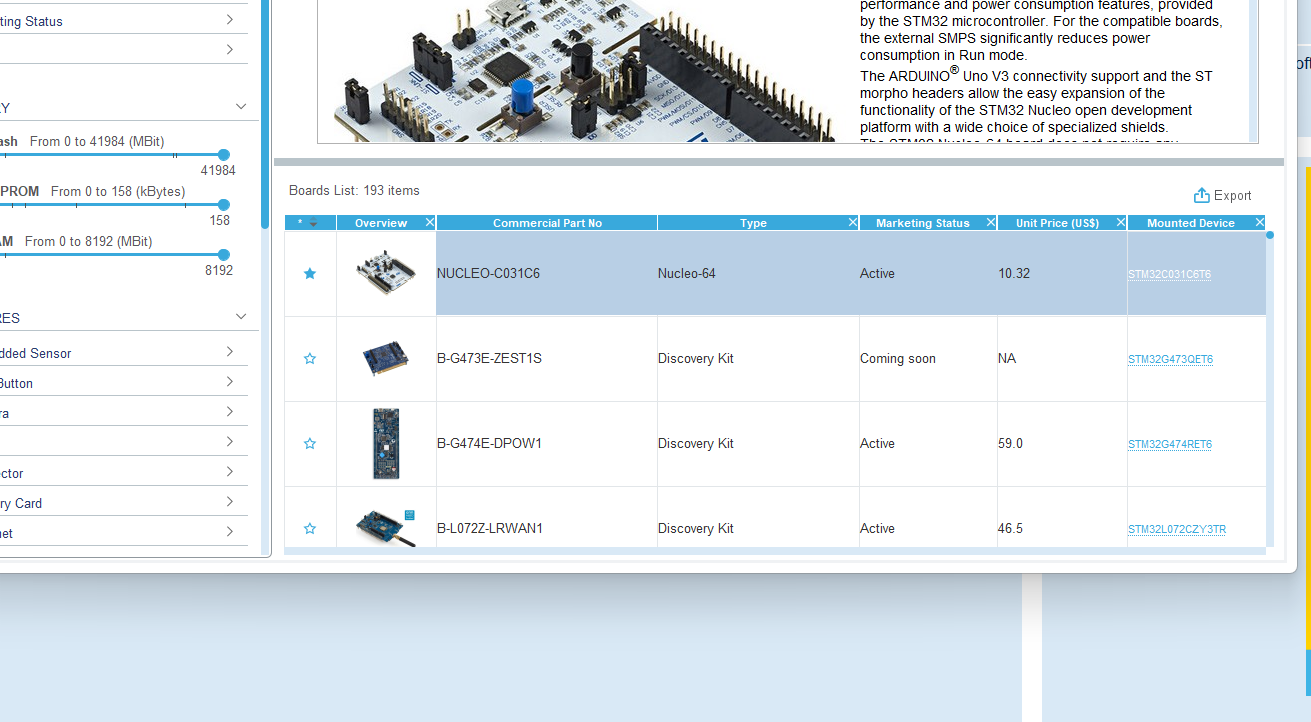Click the star icon in the first column header
1311x722 pixels.
[301, 222]
